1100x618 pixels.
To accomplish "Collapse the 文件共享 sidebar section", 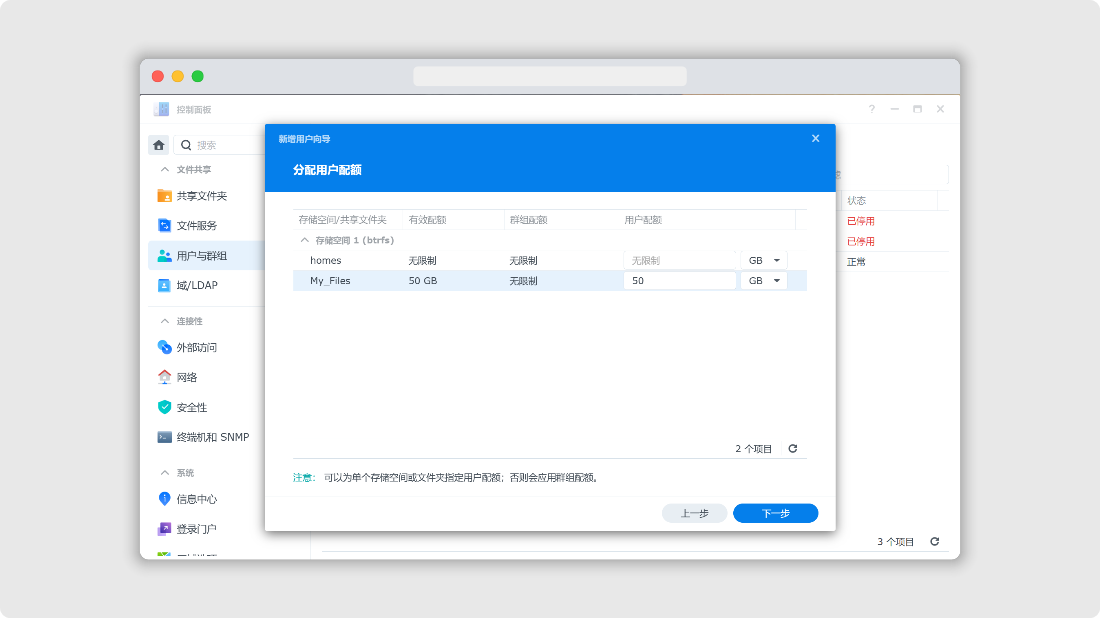I will [x=165, y=170].
